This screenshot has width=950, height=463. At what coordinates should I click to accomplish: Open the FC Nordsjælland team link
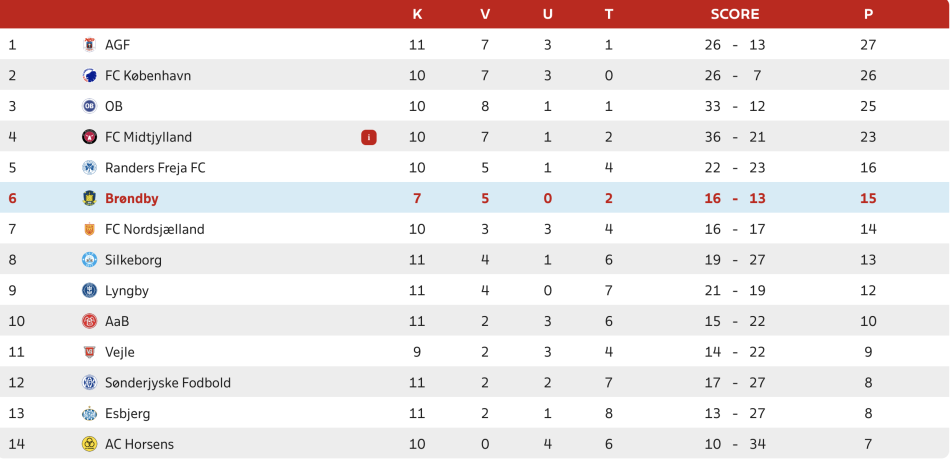pos(154,229)
